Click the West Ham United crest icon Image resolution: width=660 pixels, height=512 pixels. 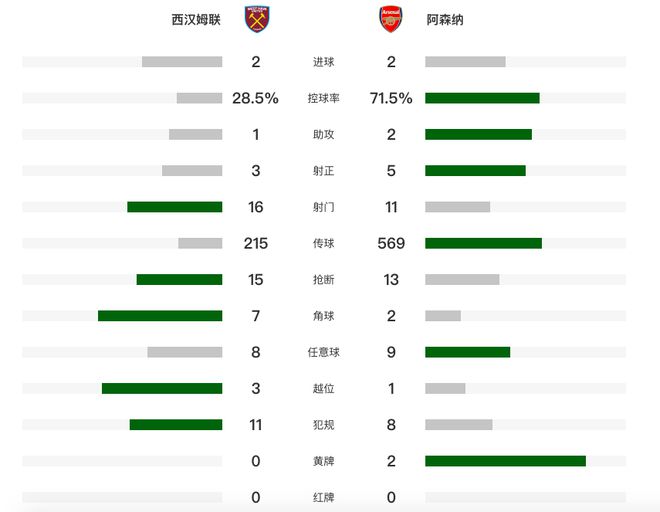[x=256, y=20]
